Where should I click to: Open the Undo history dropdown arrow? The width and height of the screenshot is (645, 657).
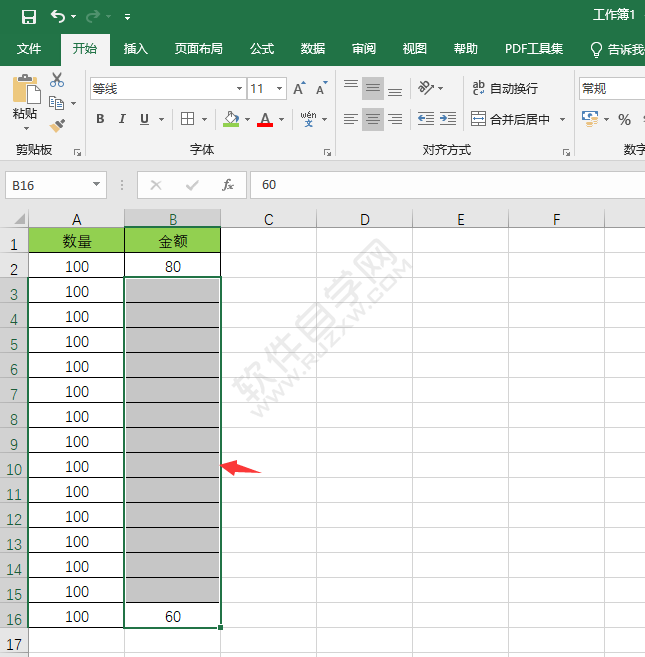74,17
